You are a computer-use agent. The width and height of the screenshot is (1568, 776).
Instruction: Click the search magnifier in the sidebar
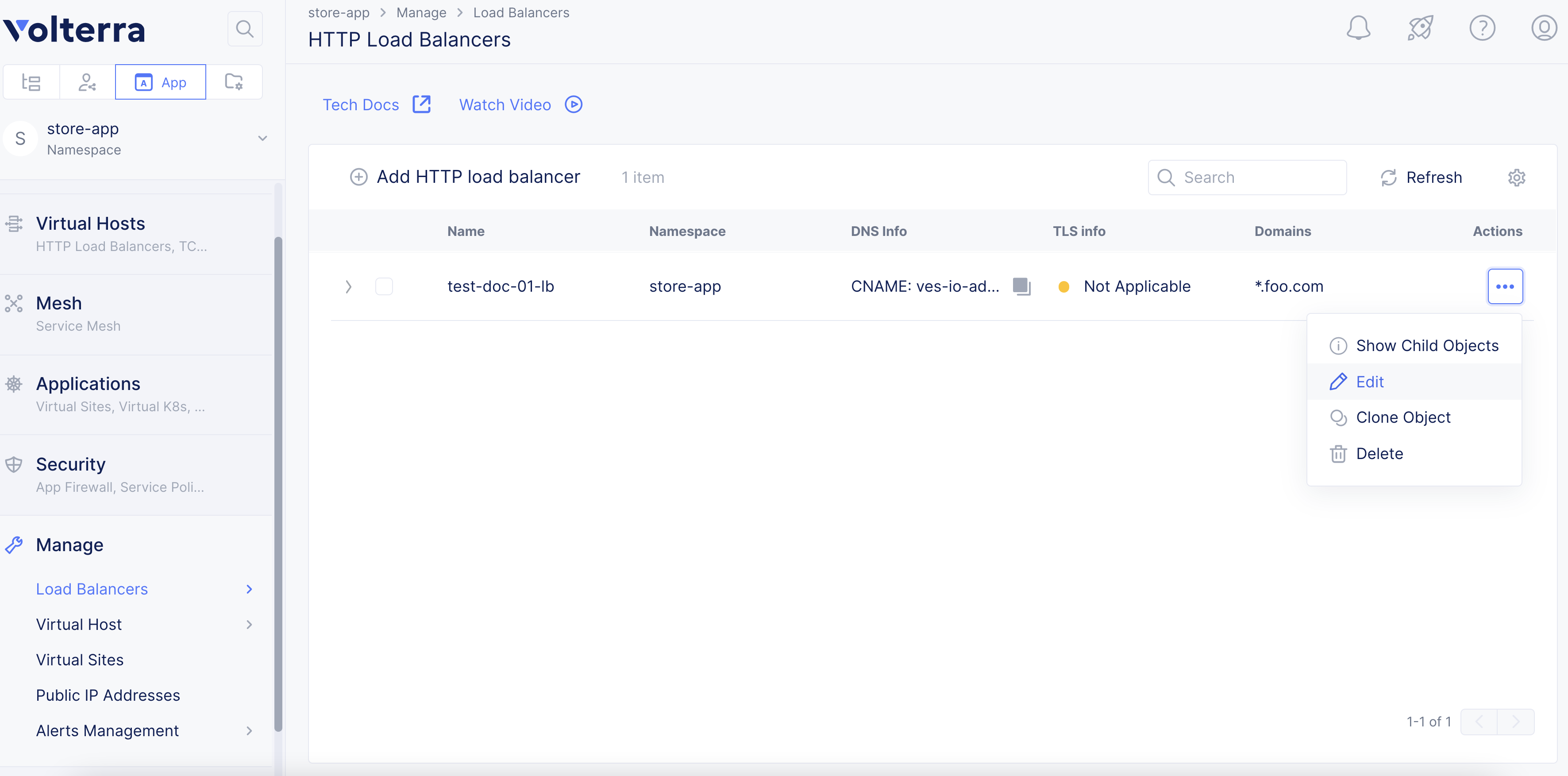pos(245,28)
